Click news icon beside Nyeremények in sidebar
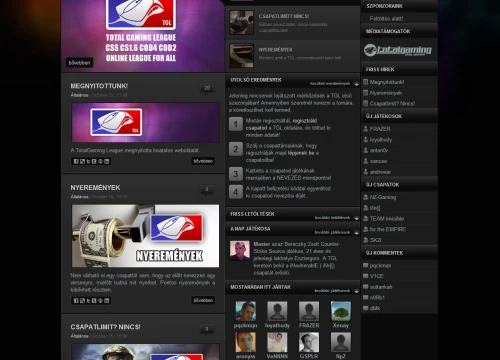 [x=366, y=93]
